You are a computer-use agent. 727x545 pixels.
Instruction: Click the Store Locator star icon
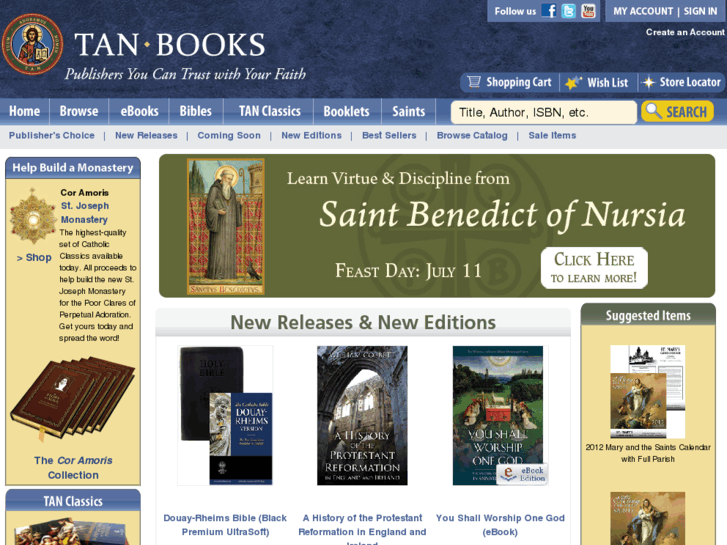pyautogui.click(x=648, y=82)
